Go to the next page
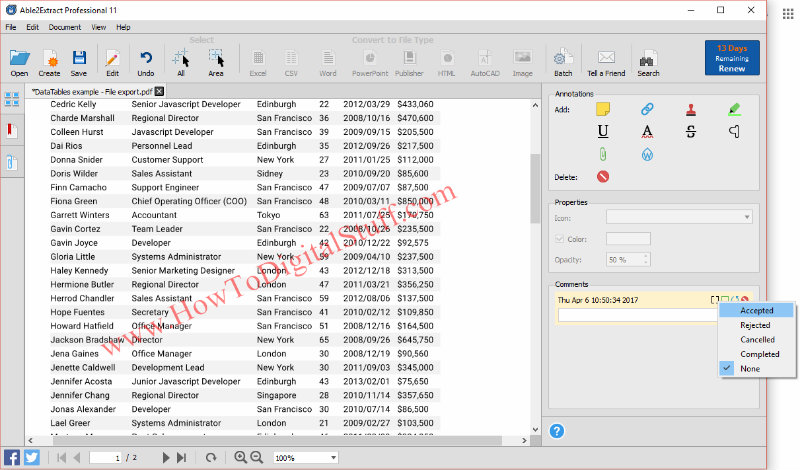The height and width of the screenshot is (470, 800). pos(165,458)
